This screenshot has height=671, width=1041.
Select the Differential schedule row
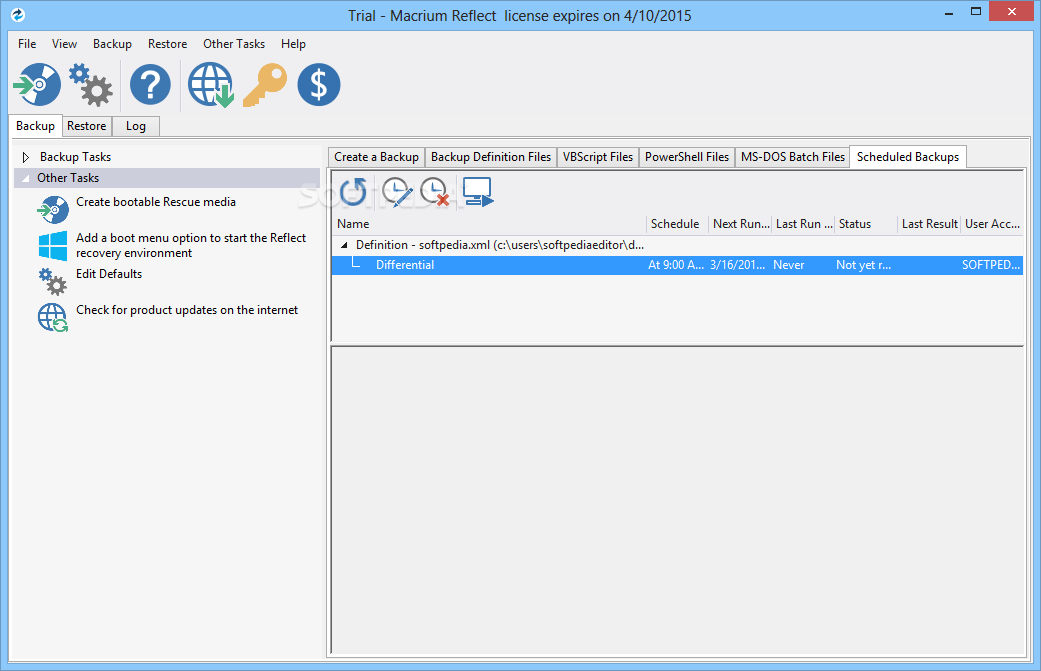click(677, 265)
